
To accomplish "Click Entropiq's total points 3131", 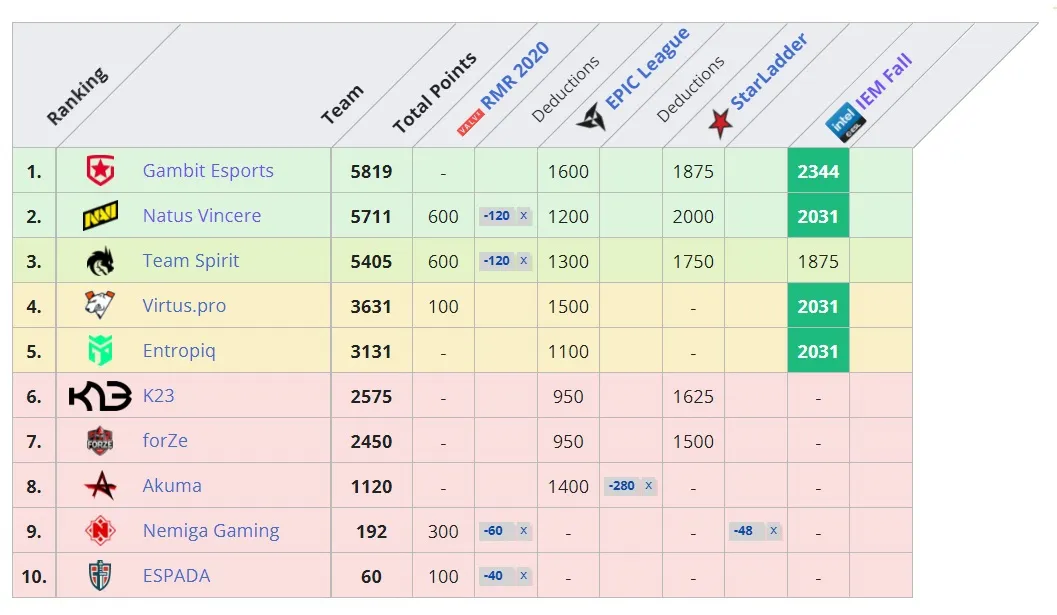I will [x=371, y=351].
